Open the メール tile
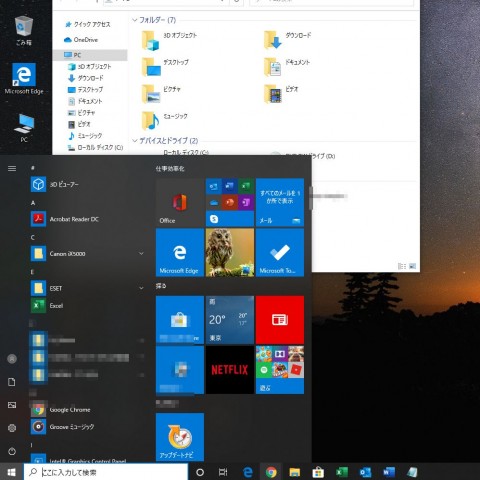 click(x=280, y=202)
